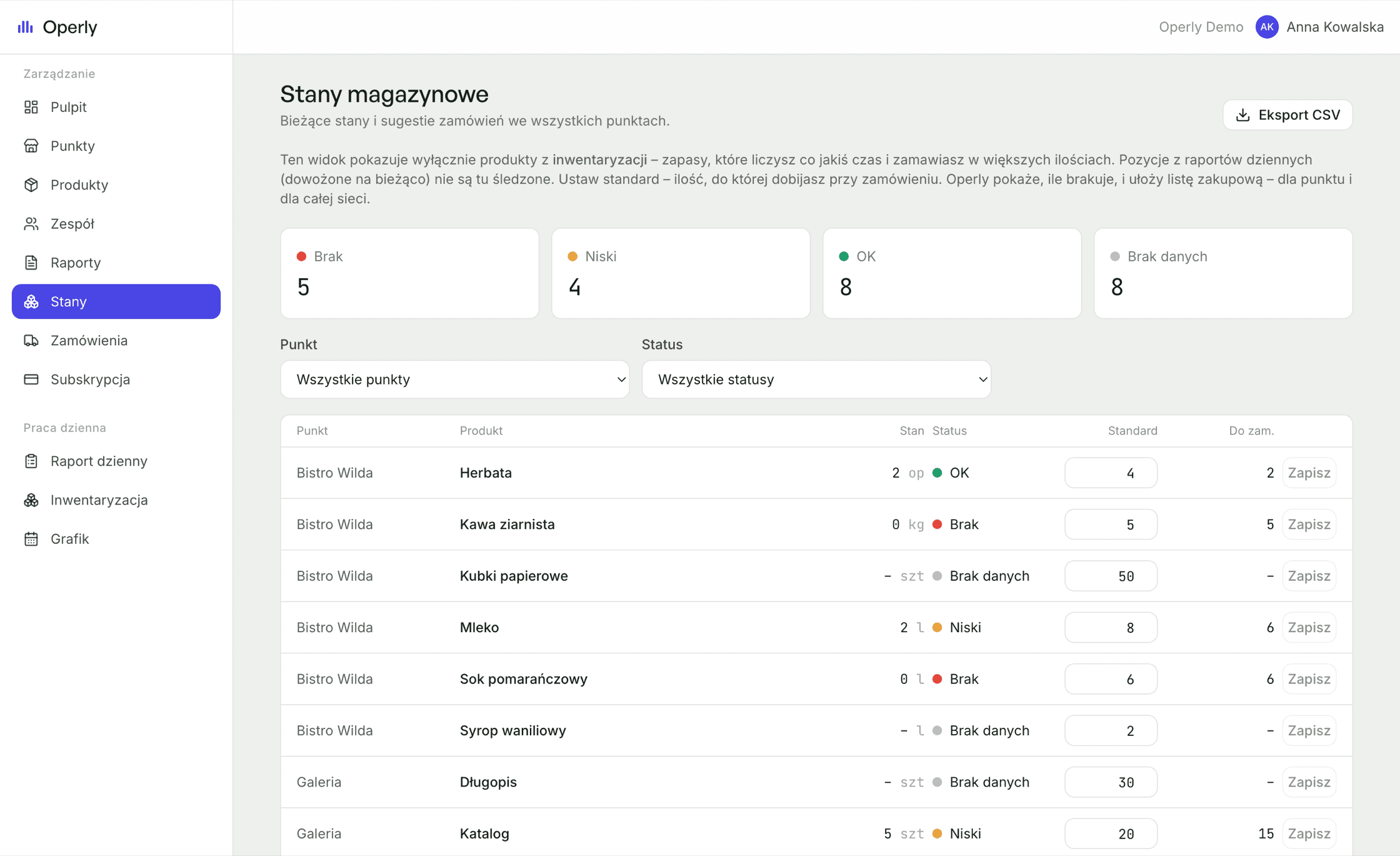1400x856 pixels.
Task: Focus Mleko standard input
Action: pos(1111,627)
